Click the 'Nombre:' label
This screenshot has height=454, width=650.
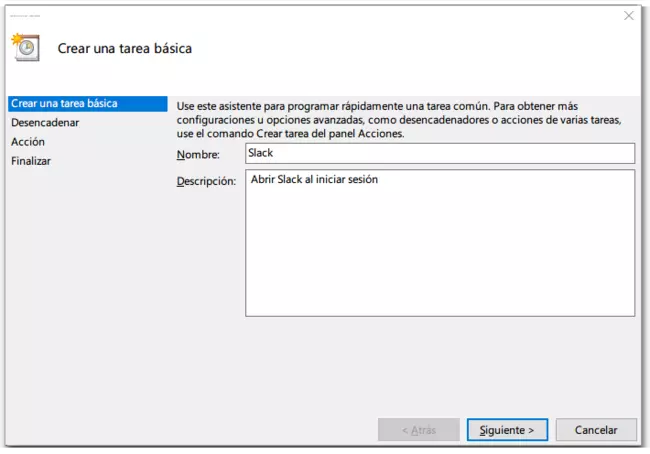(198, 154)
